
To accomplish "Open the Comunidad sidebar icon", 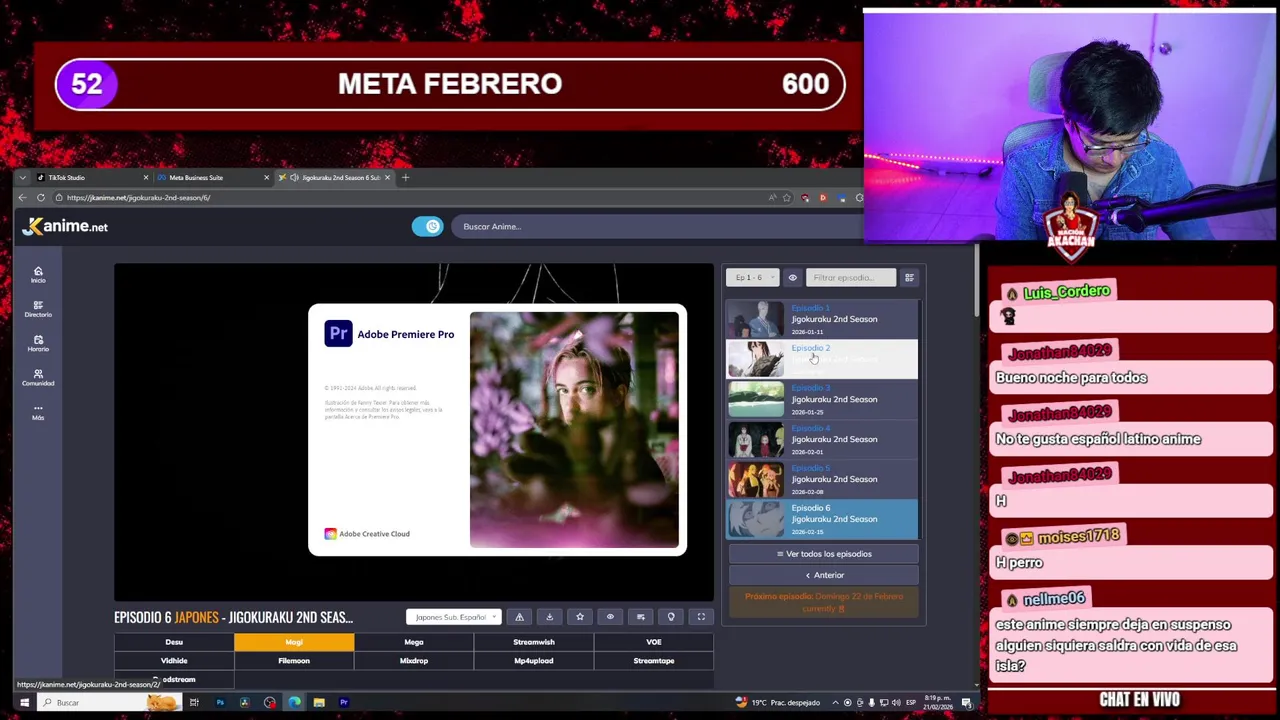I will (x=38, y=377).
